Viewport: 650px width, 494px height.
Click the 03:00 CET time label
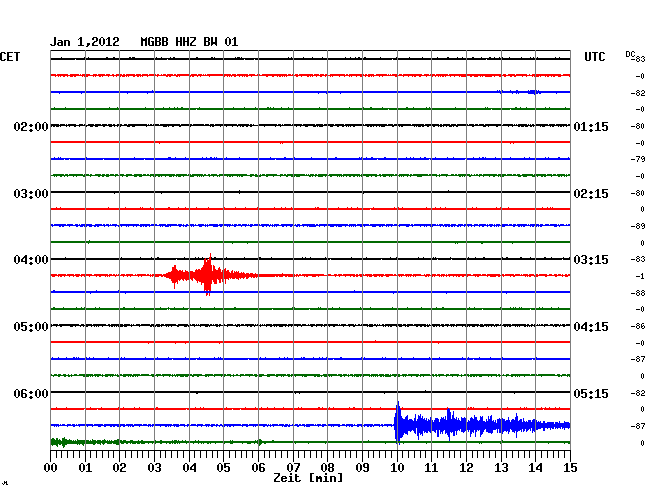pyautogui.click(x=31, y=194)
